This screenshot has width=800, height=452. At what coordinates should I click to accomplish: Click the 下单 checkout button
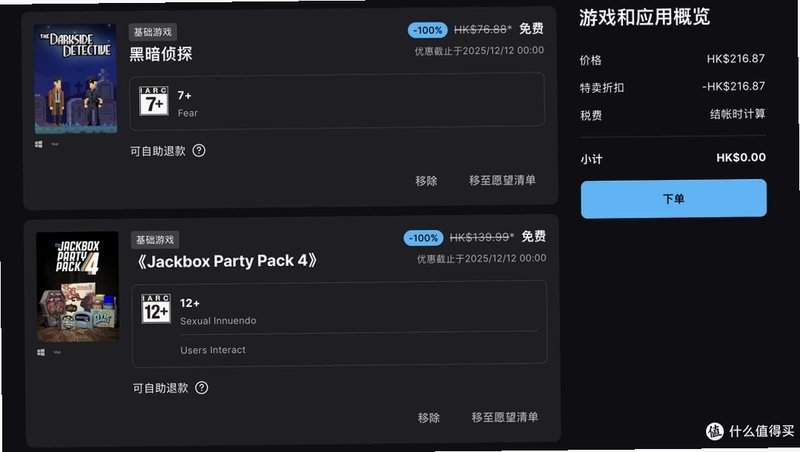tap(673, 198)
